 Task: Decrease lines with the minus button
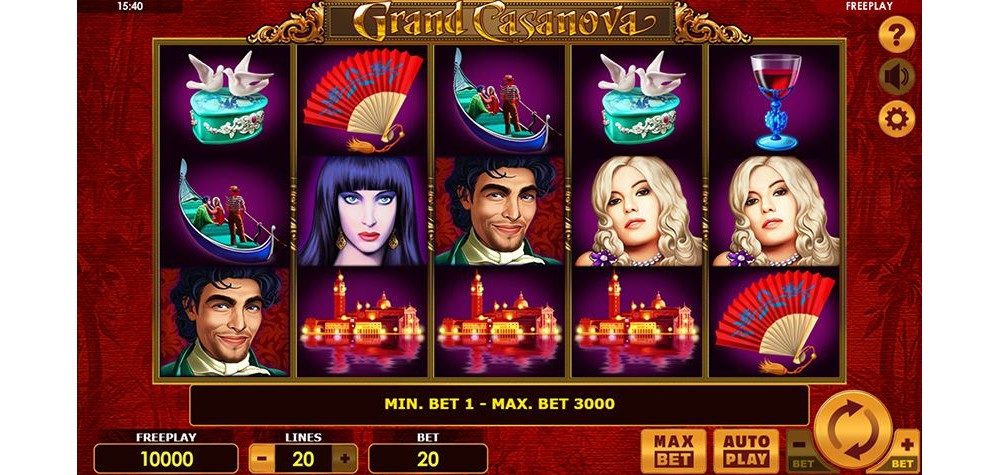261,458
